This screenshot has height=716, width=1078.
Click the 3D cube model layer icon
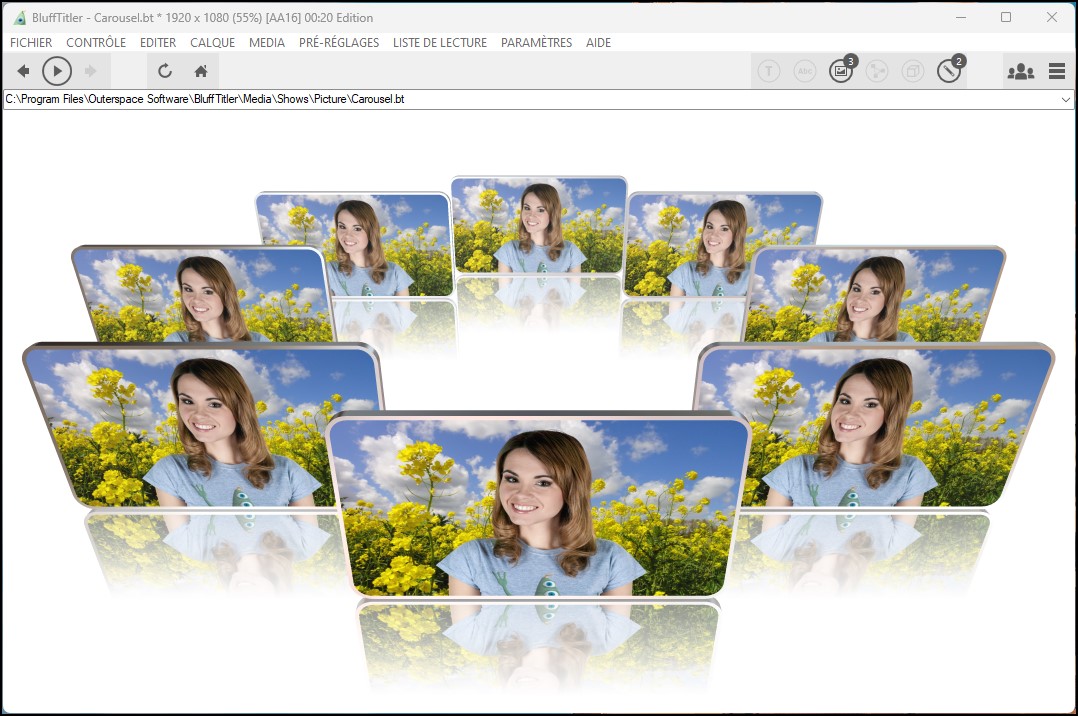[x=912, y=71]
